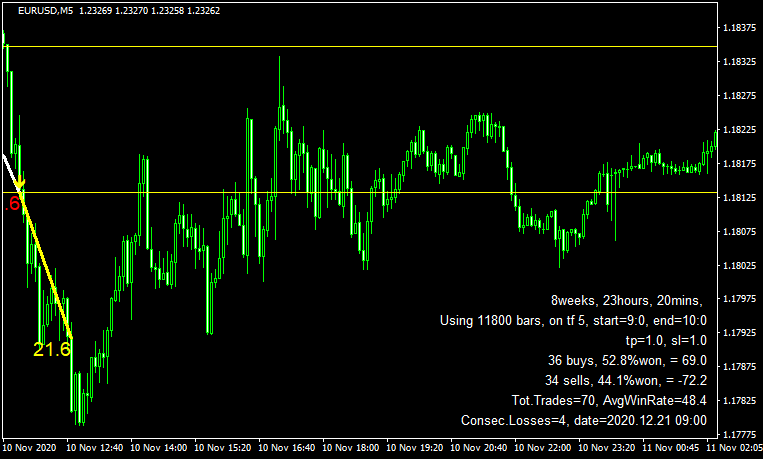The image size is (763, 459).
Task: Click the 10 Nov 16:40 time label
Action: click(289, 449)
